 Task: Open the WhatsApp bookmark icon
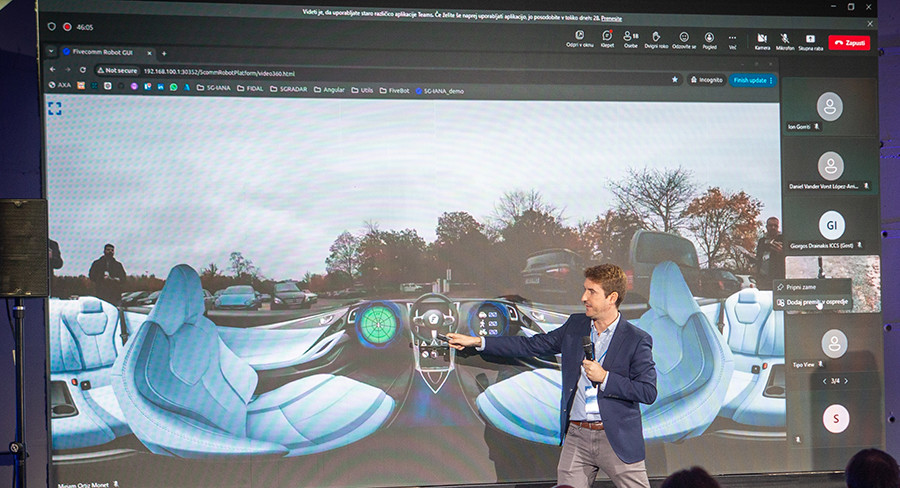click(x=173, y=87)
